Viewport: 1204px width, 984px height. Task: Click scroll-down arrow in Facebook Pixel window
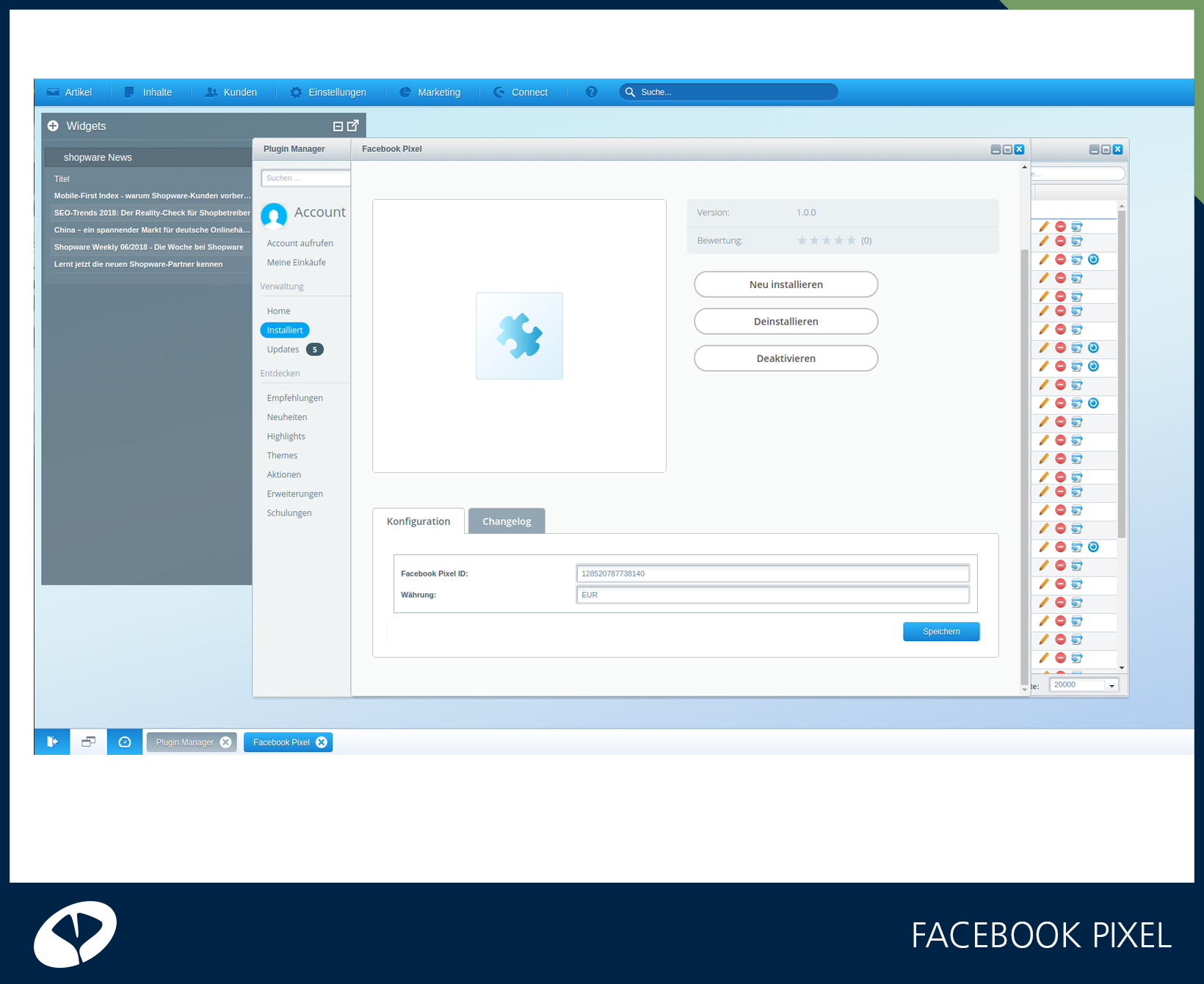(1025, 690)
